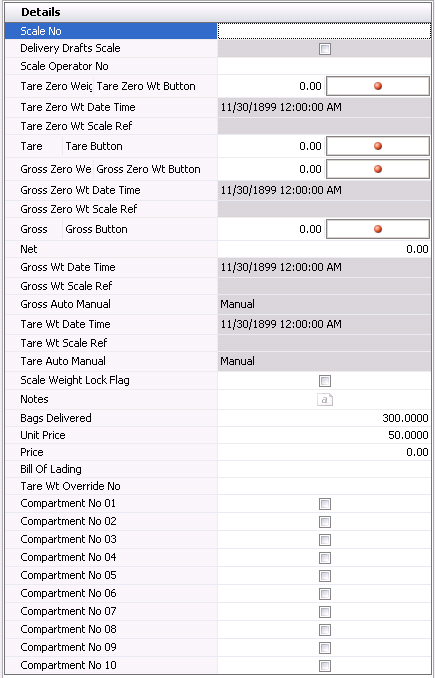Select the 'Gross Zero Wt Scale Ref' label

click(x=79, y=209)
